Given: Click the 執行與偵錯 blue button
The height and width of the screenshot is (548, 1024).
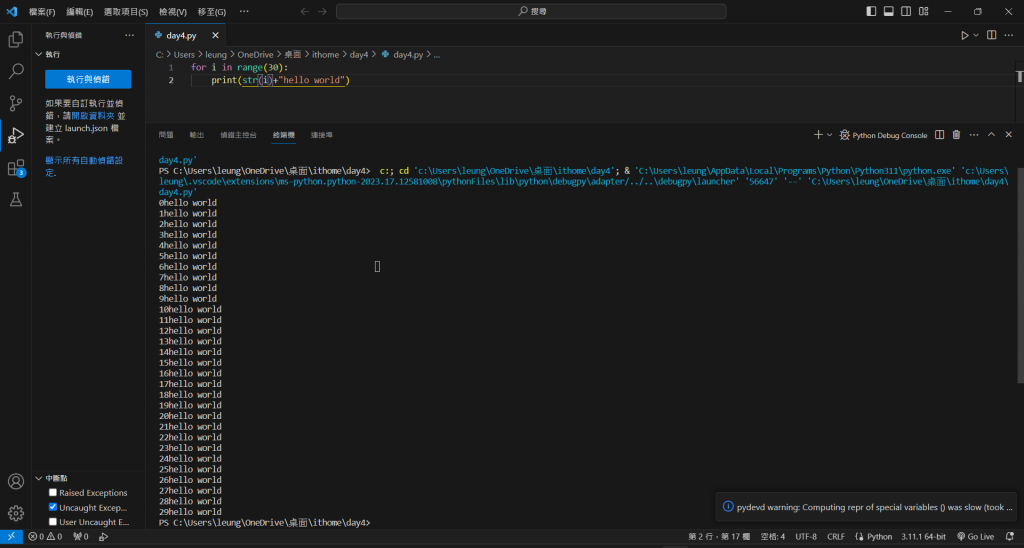Looking at the screenshot, I should [x=88, y=79].
